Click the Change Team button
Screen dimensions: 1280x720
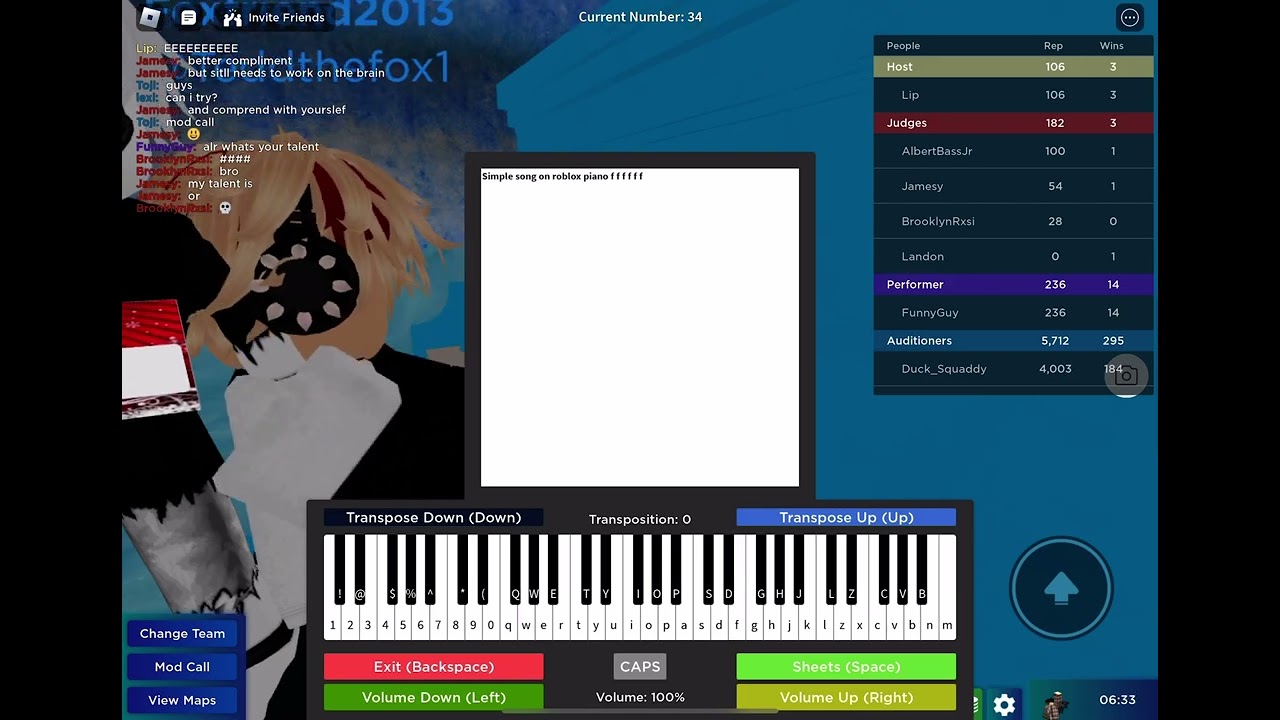(x=182, y=633)
